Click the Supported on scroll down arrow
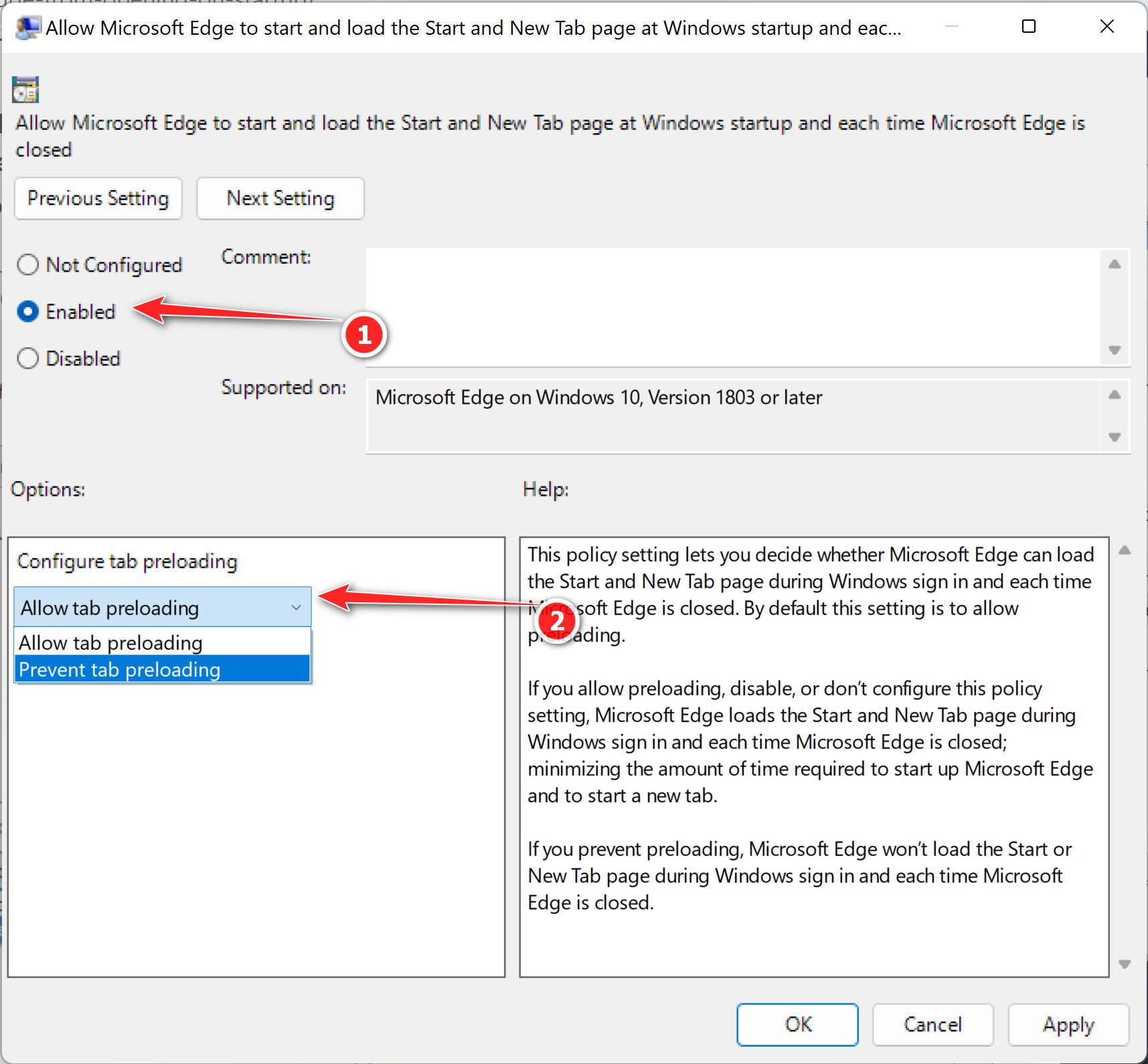The image size is (1148, 1064). 1115,437
